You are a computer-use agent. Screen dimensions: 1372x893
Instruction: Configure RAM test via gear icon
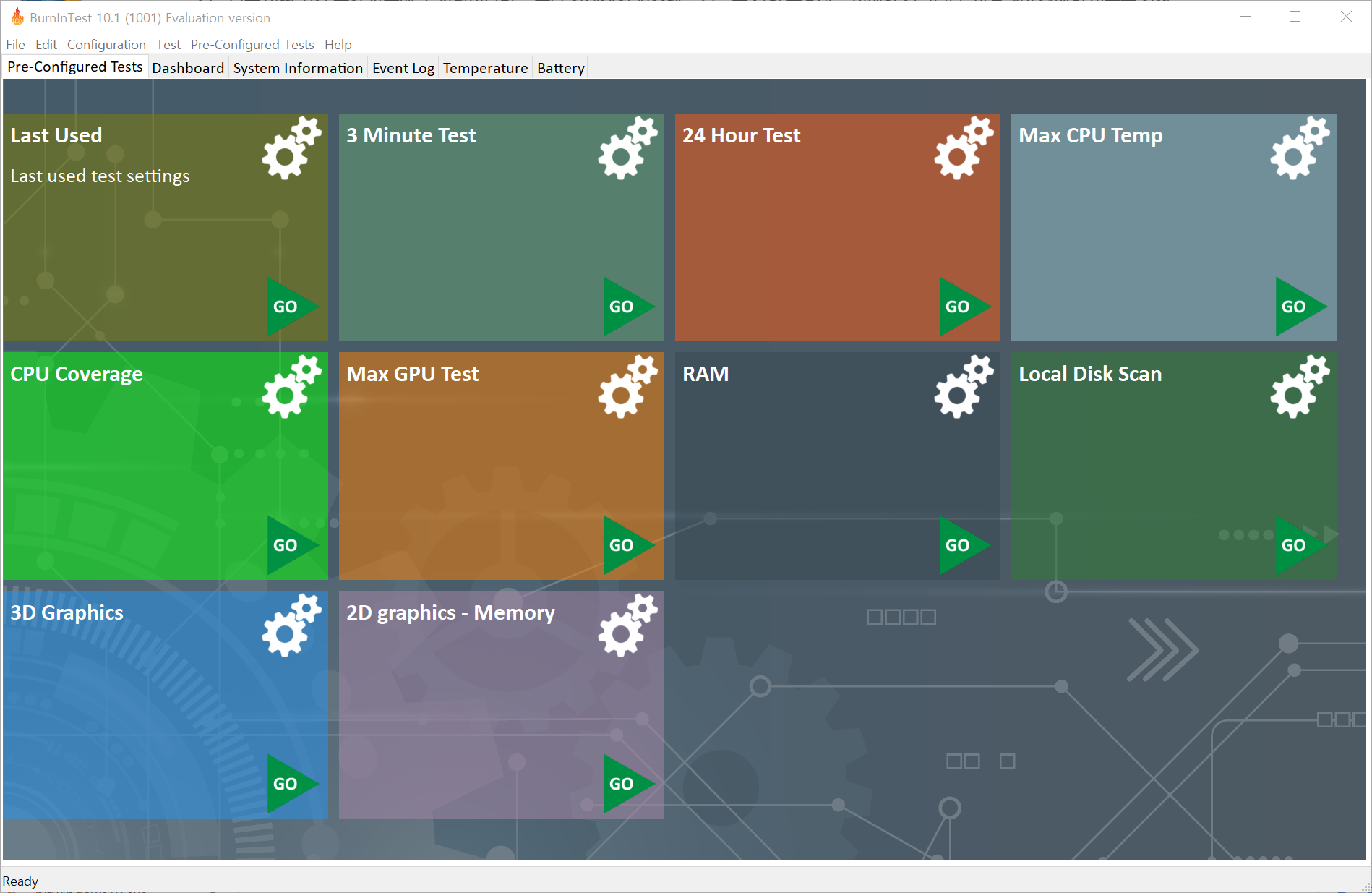tap(964, 387)
